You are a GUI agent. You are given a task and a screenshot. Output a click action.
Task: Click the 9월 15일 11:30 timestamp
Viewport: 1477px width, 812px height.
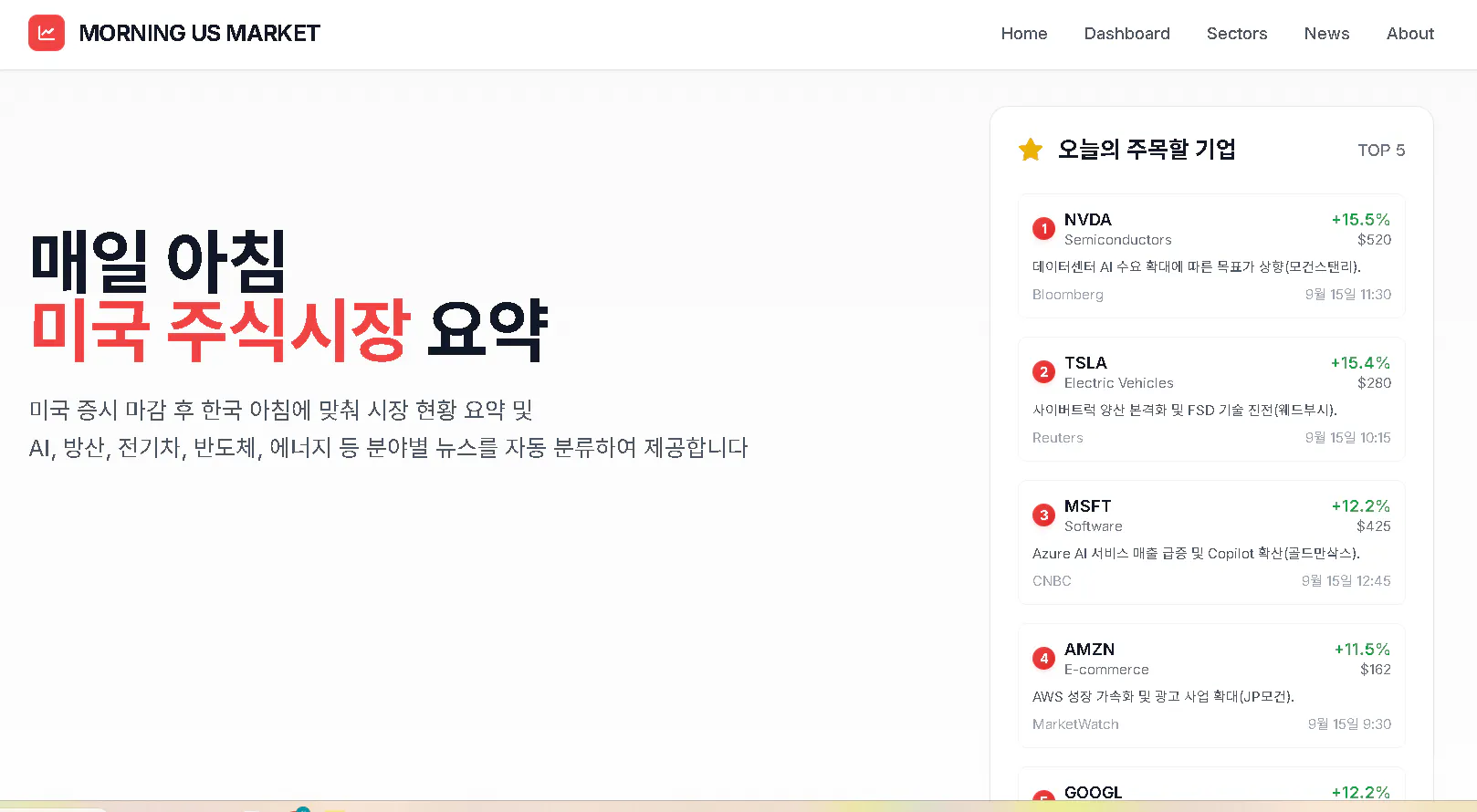[1348, 295]
